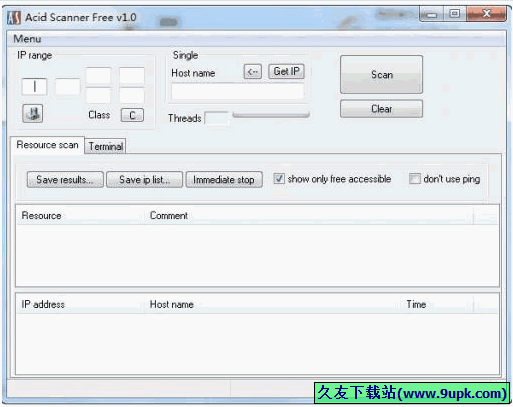Click the Comment column header
The width and height of the screenshot is (513, 407).
[309, 216]
